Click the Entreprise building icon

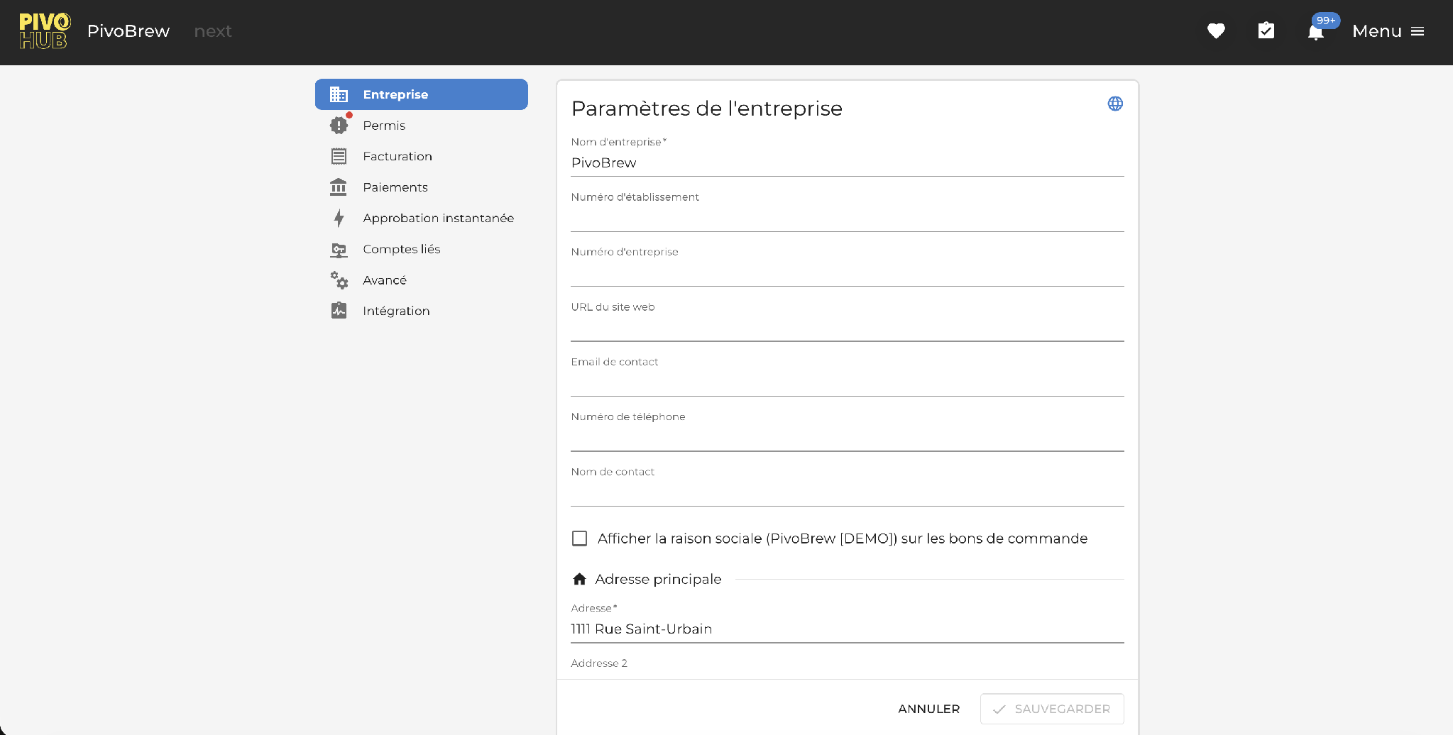click(x=339, y=94)
